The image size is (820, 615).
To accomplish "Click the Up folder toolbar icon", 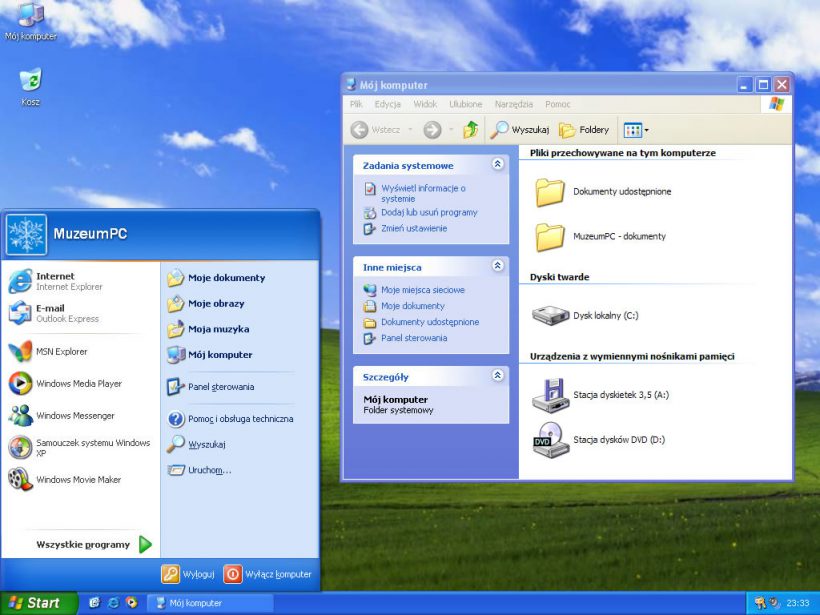I will coord(470,129).
